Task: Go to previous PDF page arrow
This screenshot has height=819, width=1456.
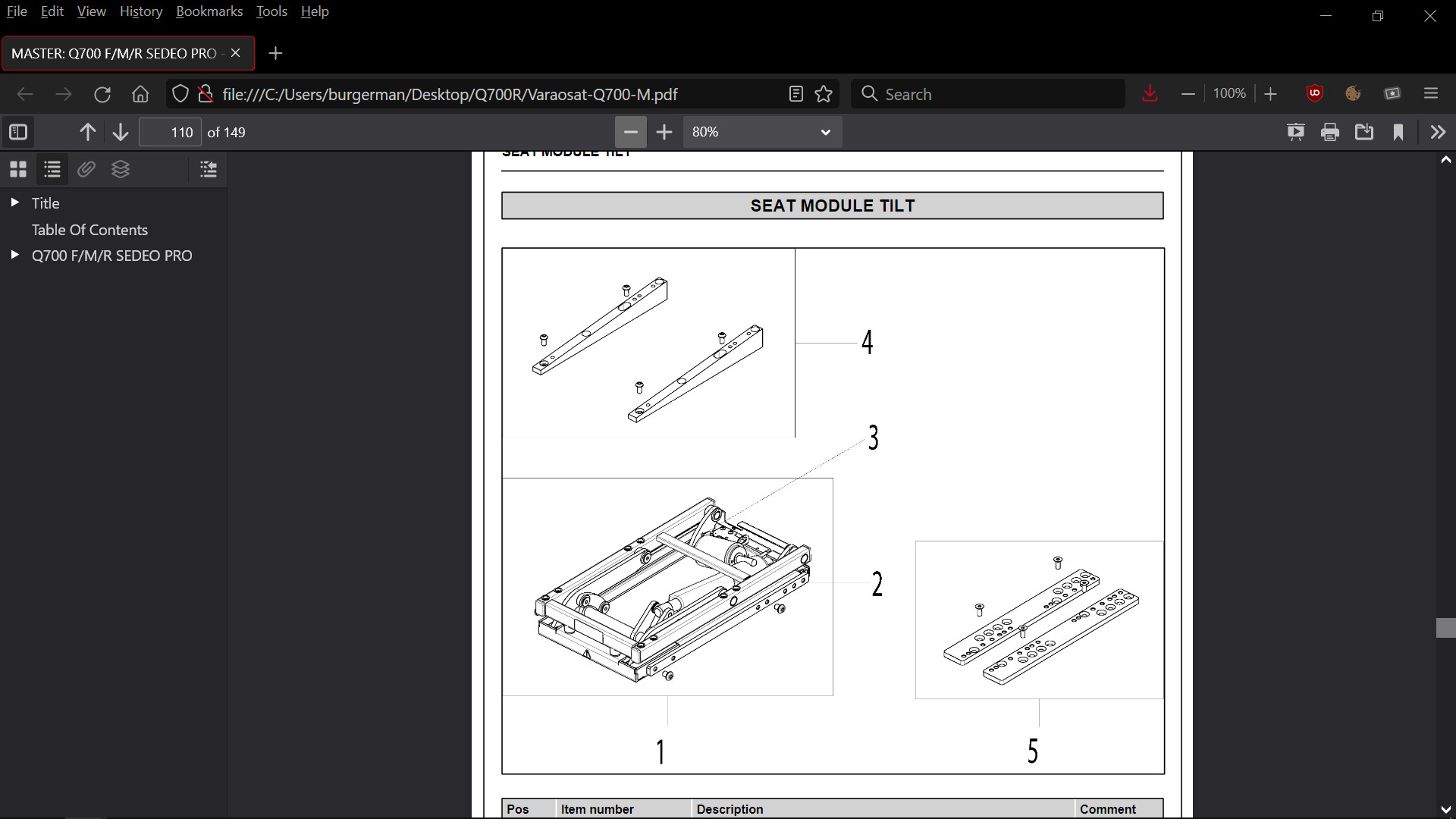Action: click(87, 132)
